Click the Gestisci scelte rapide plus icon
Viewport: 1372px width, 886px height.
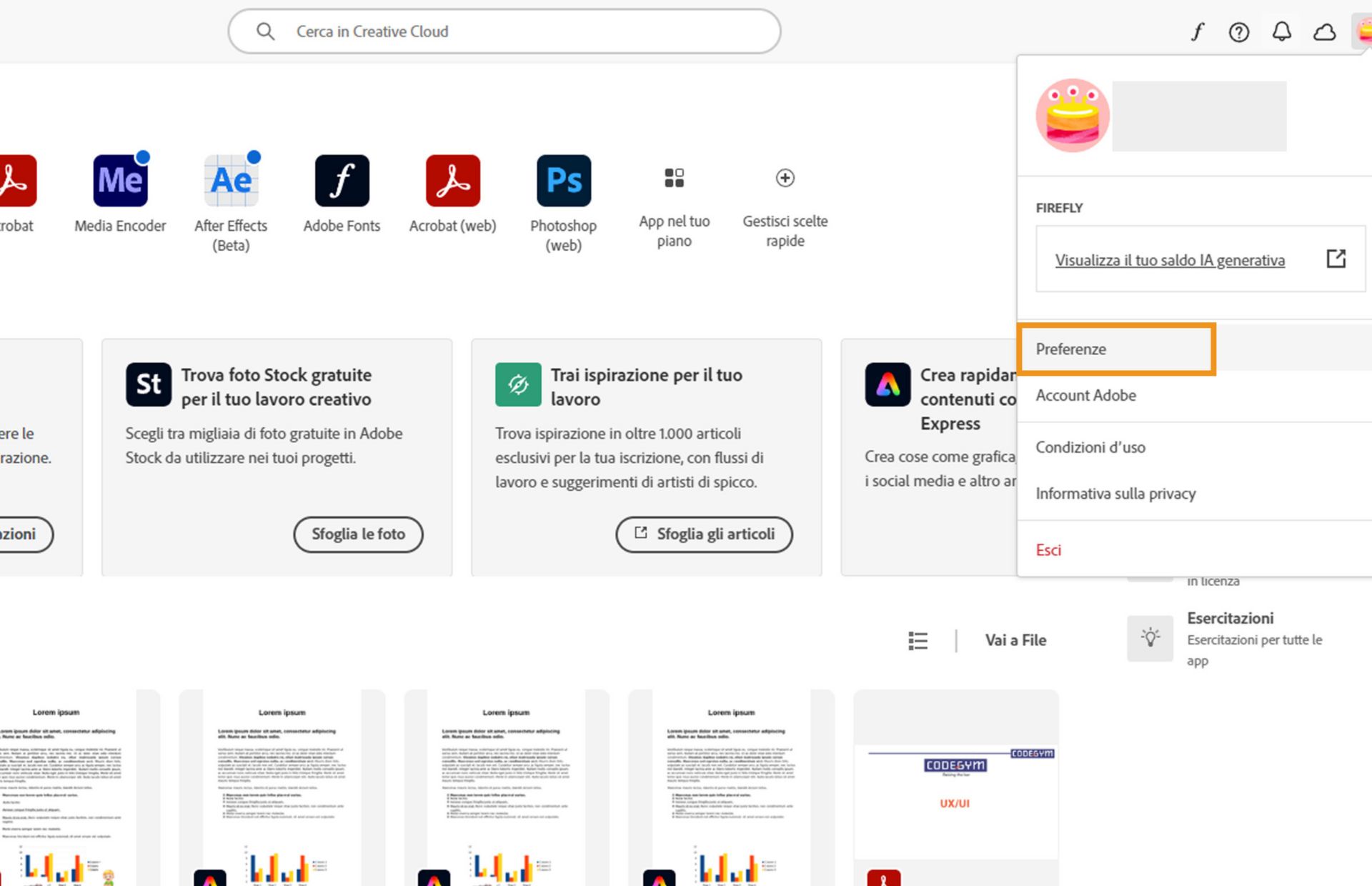click(785, 178)
